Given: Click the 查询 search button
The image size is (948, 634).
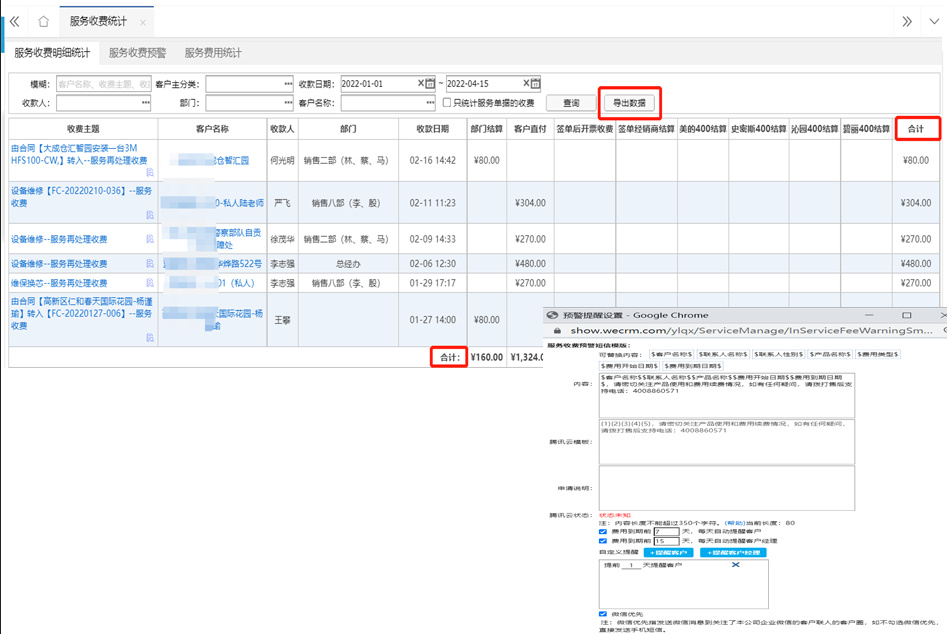Looking at the screenshot, I should coord(571,103).
